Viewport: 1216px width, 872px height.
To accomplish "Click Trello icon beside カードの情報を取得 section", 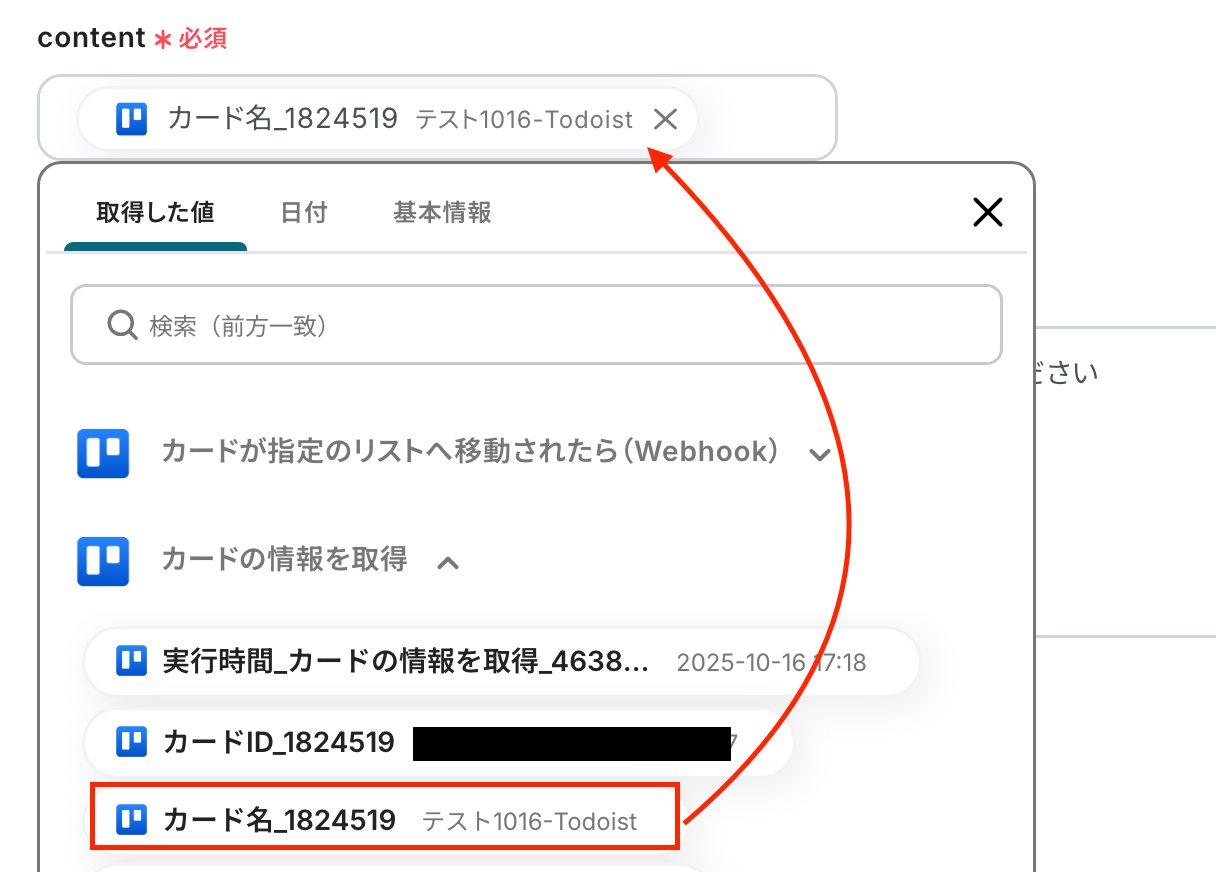I will pos(103,561).
